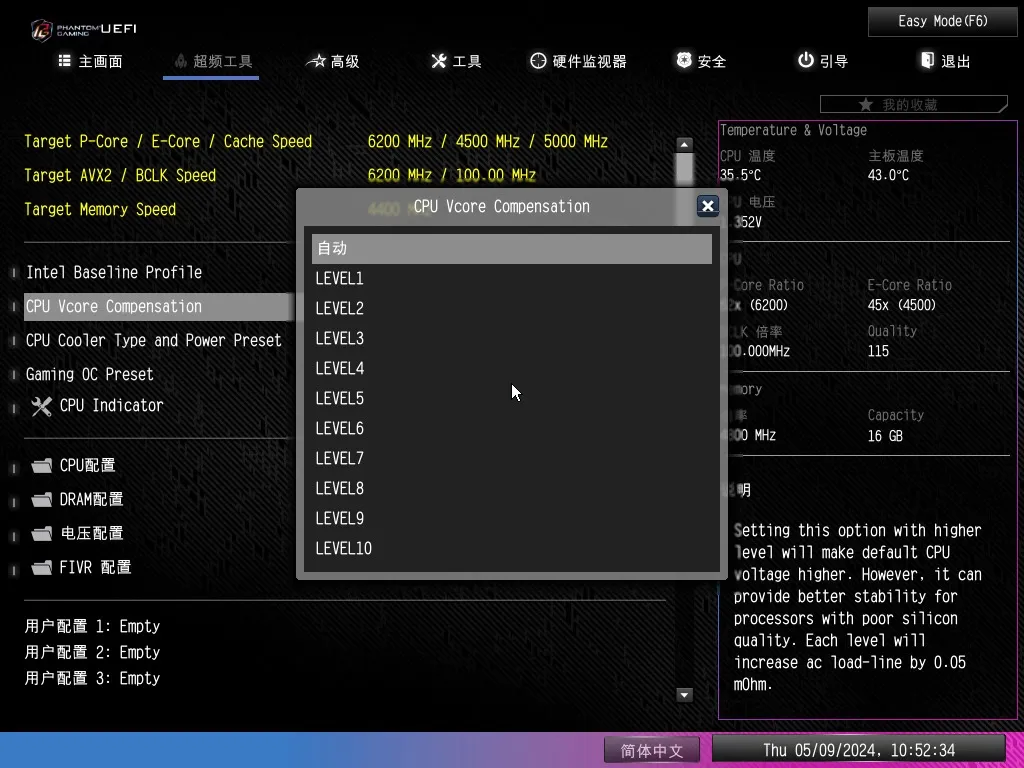Click the scrollbar down arrow
The width and height of the screenshot is (1024, 768).
pos(684,695)
